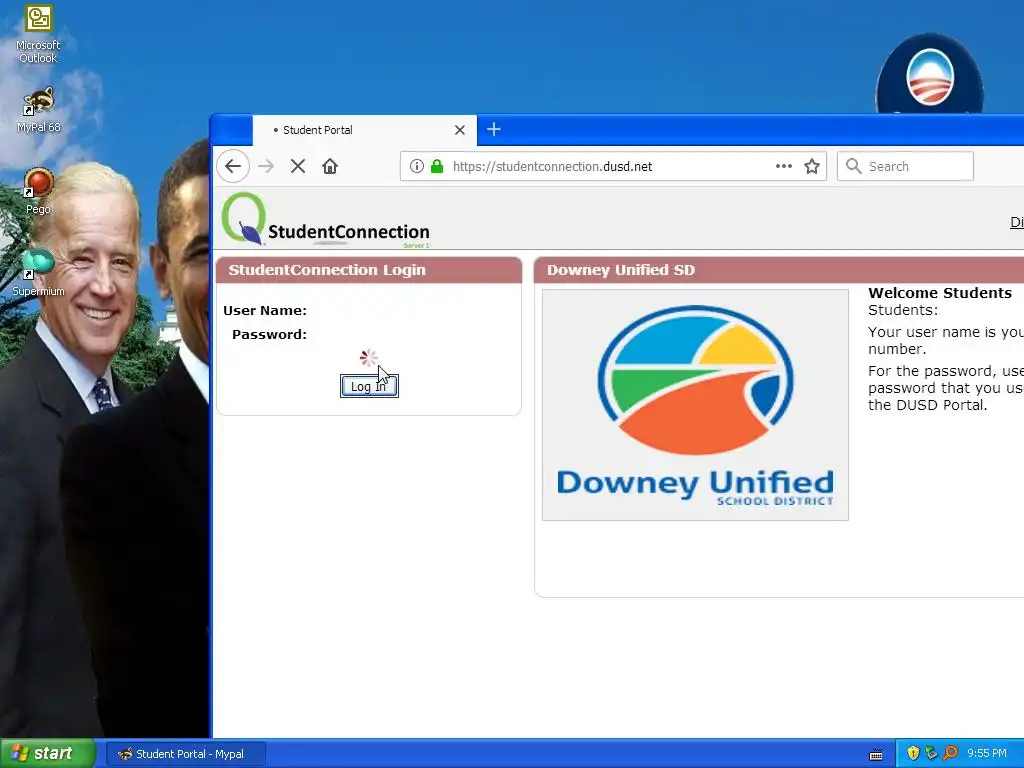Click the 9:55 PM system clock
Image resolution: width=1024 pixels, height=768 pixels.
tap(987, 754)
